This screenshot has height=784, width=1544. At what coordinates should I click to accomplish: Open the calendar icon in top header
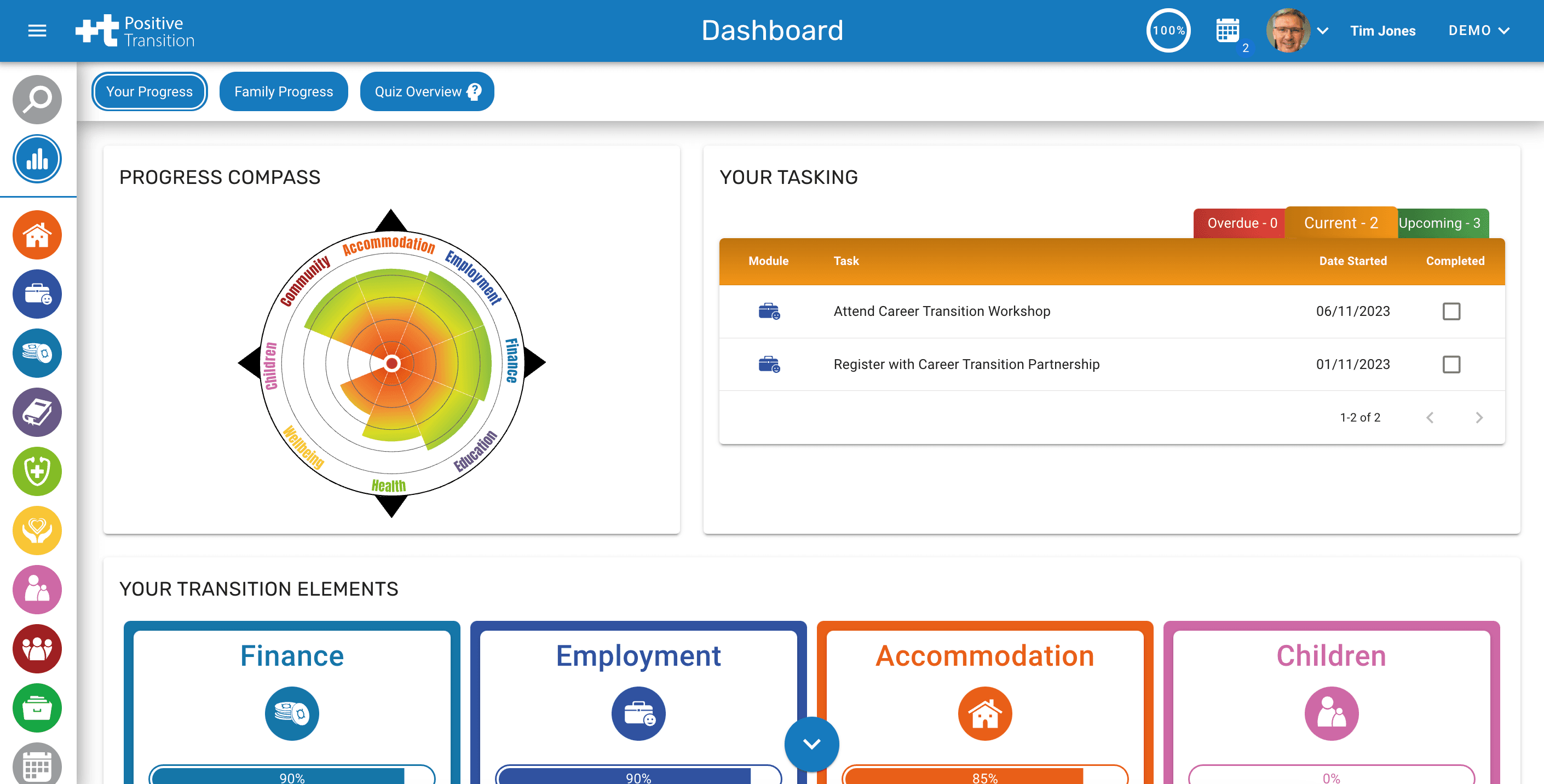(x=1228, y=30)
